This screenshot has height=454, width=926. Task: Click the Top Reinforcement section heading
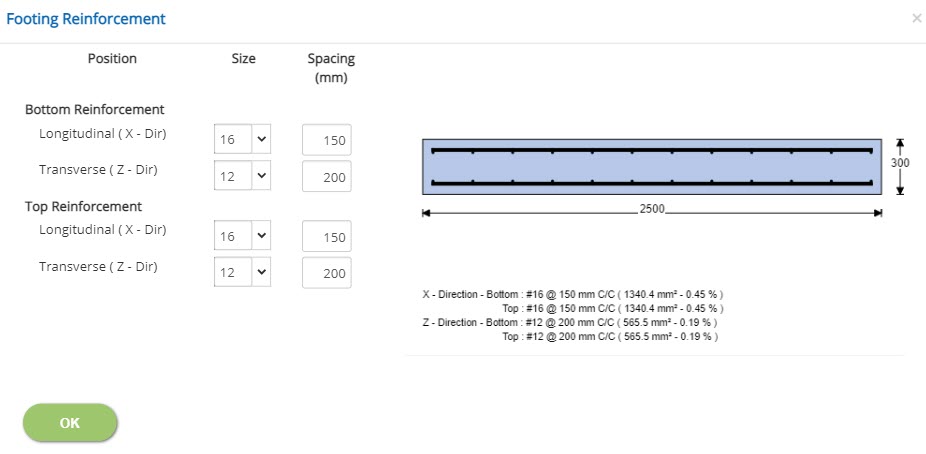83,207
